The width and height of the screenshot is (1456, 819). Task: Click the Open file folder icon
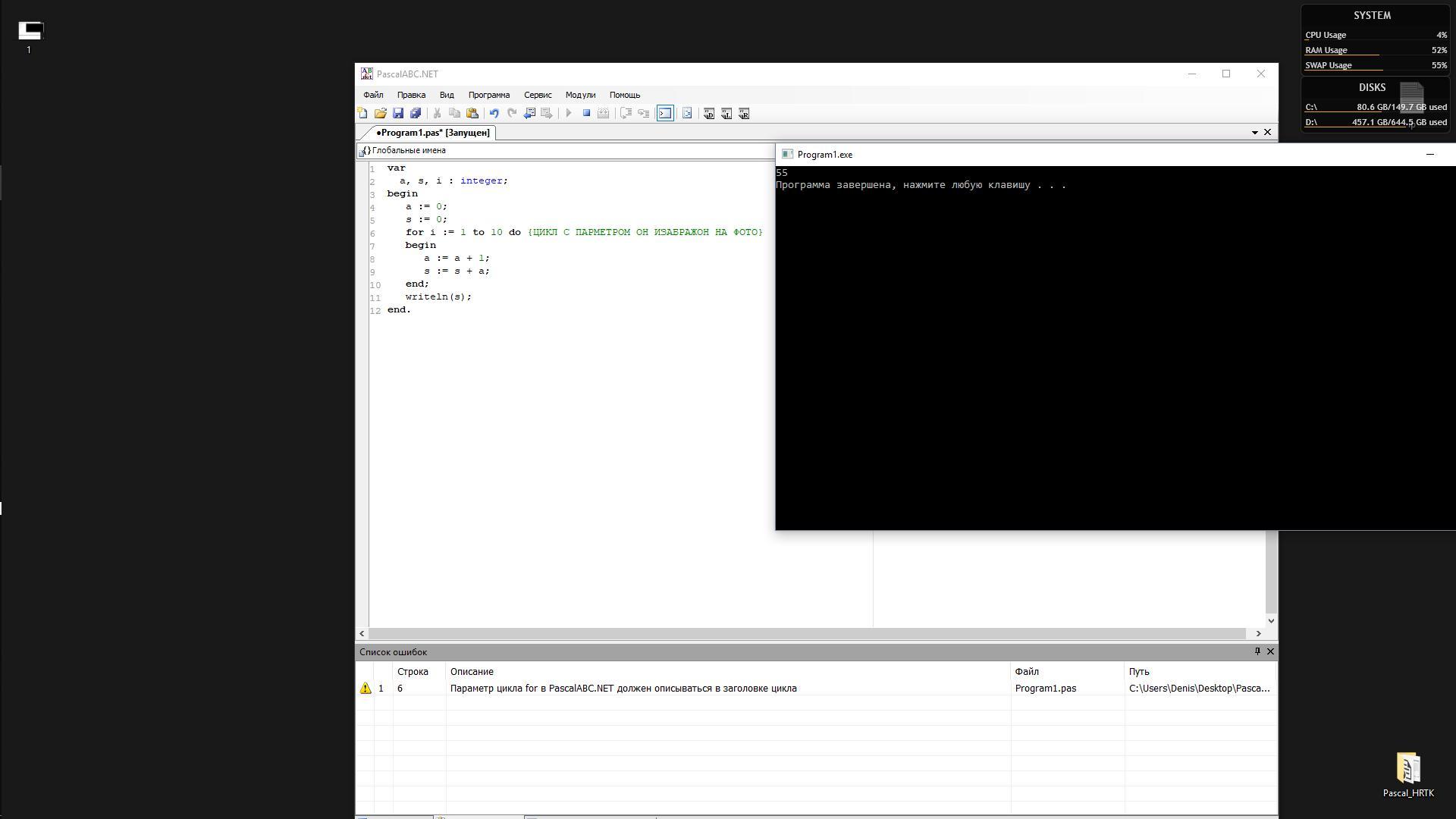click(x=380, y=114)
